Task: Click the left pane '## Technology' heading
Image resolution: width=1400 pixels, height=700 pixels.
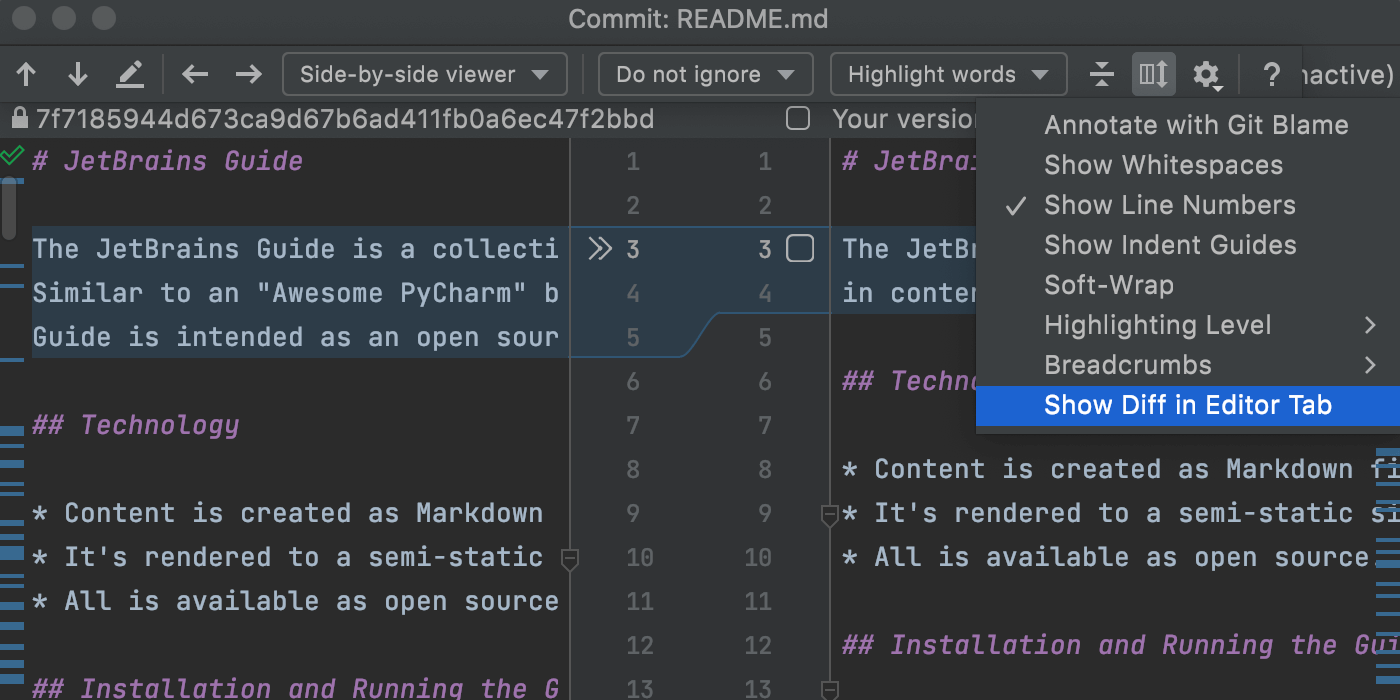Action: click(x=136, y=425)
